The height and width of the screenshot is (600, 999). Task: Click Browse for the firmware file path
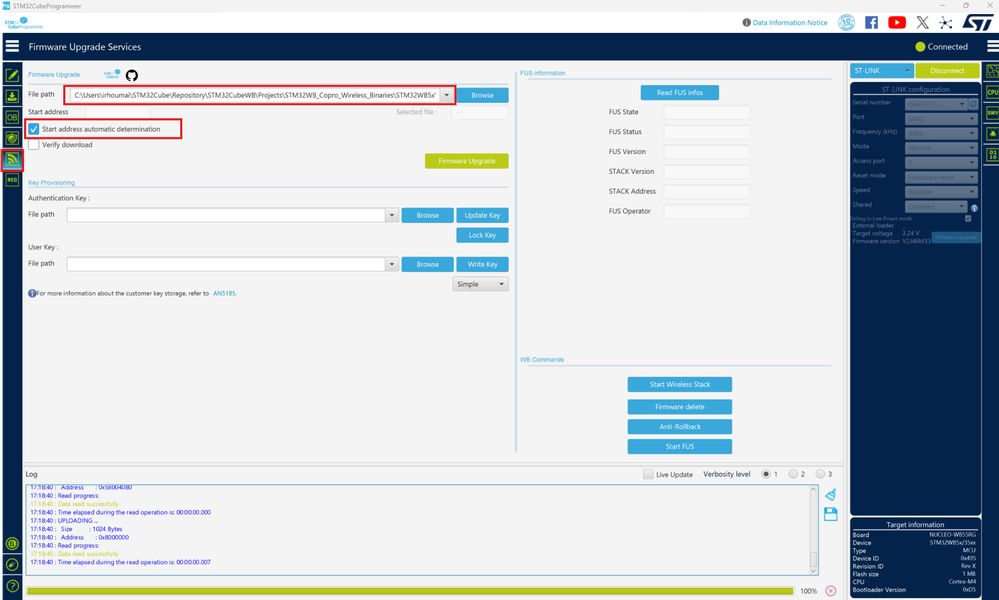482,96
